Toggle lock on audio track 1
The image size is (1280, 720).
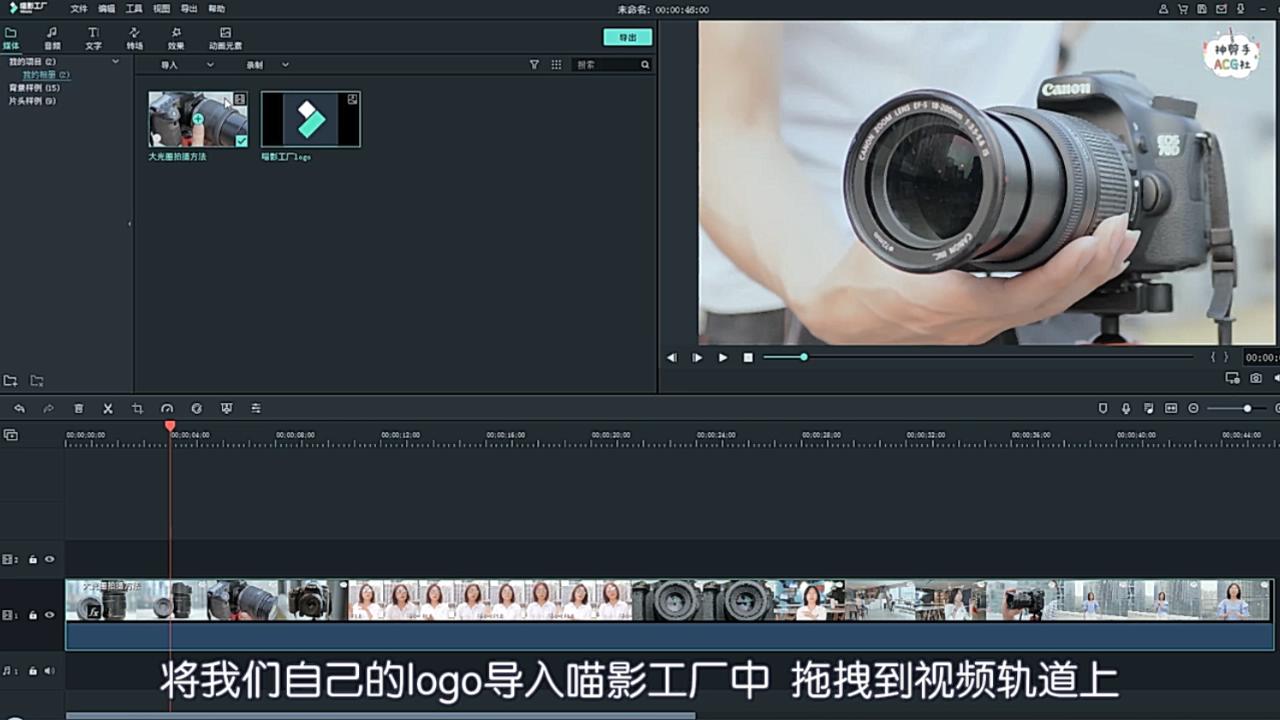[33, 671]
